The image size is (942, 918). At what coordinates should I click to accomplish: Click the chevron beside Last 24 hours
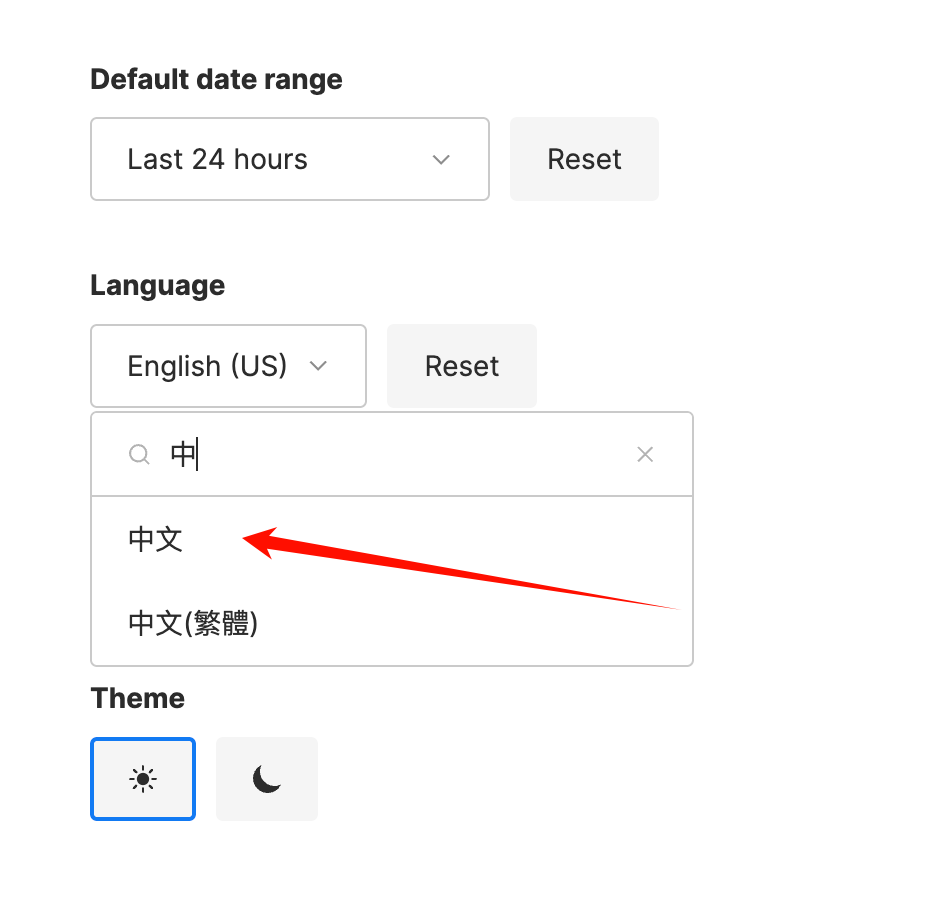441,160
